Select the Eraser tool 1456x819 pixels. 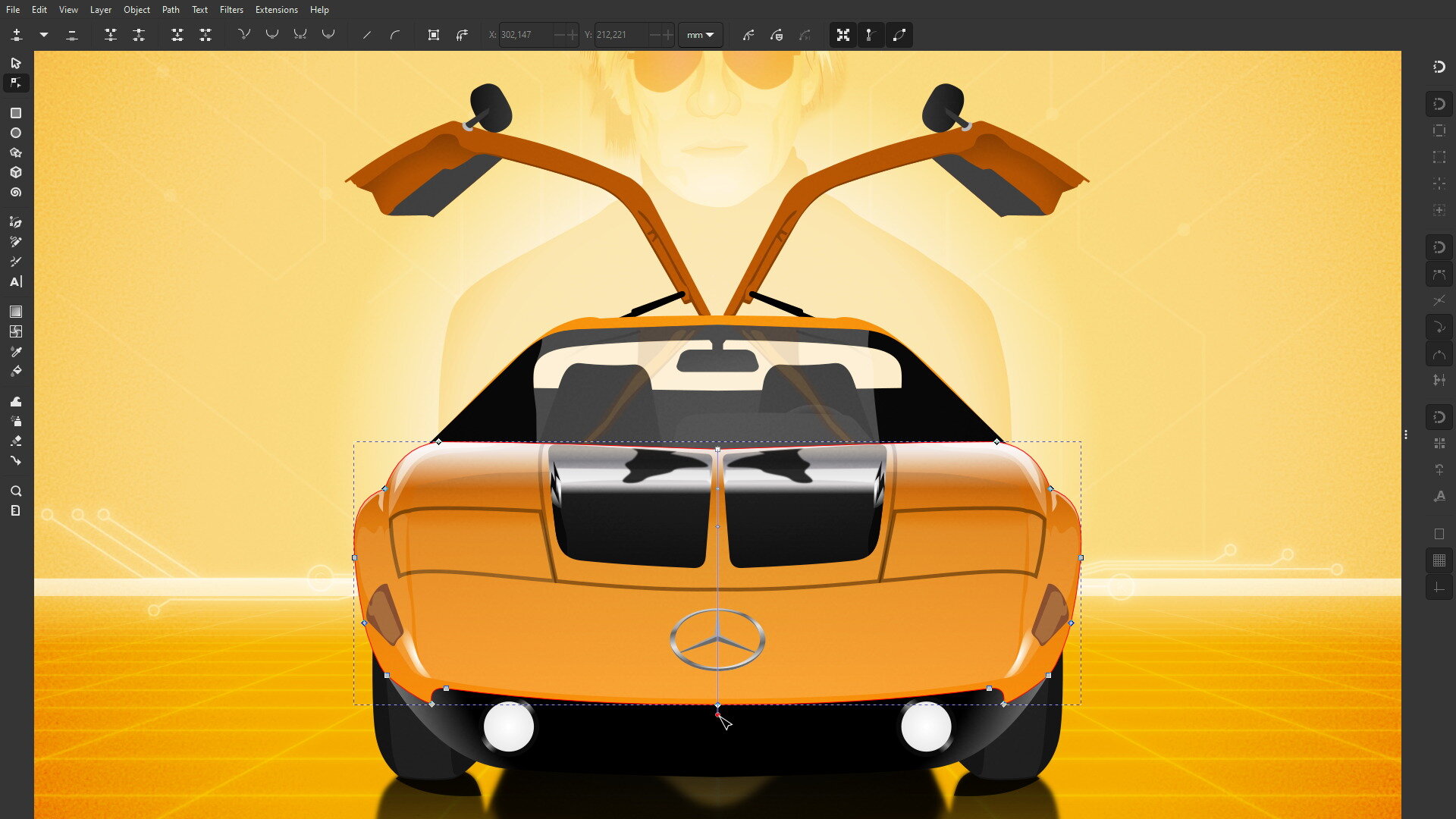tap(16, 441)
